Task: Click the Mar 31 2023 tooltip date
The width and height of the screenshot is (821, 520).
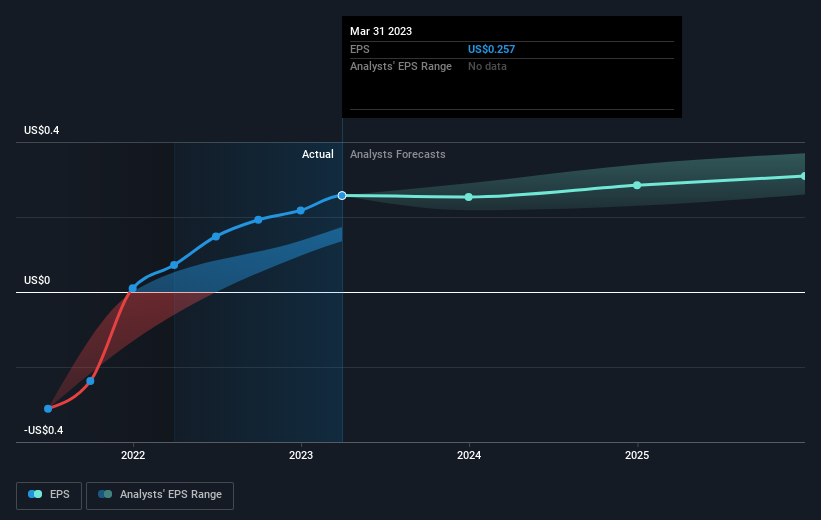Action: click(381, 31)
